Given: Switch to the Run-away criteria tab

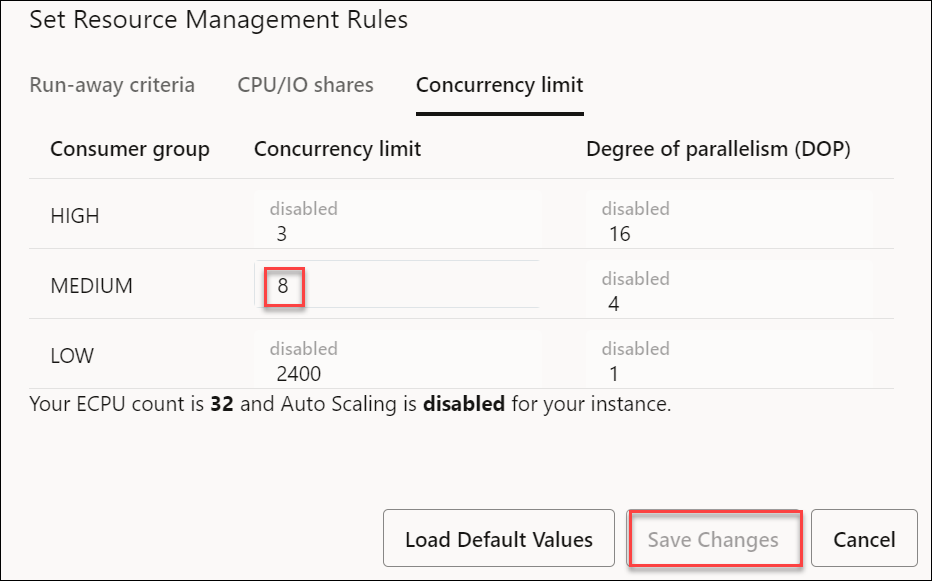Looking at the screenshot, I should pos(112,85).
